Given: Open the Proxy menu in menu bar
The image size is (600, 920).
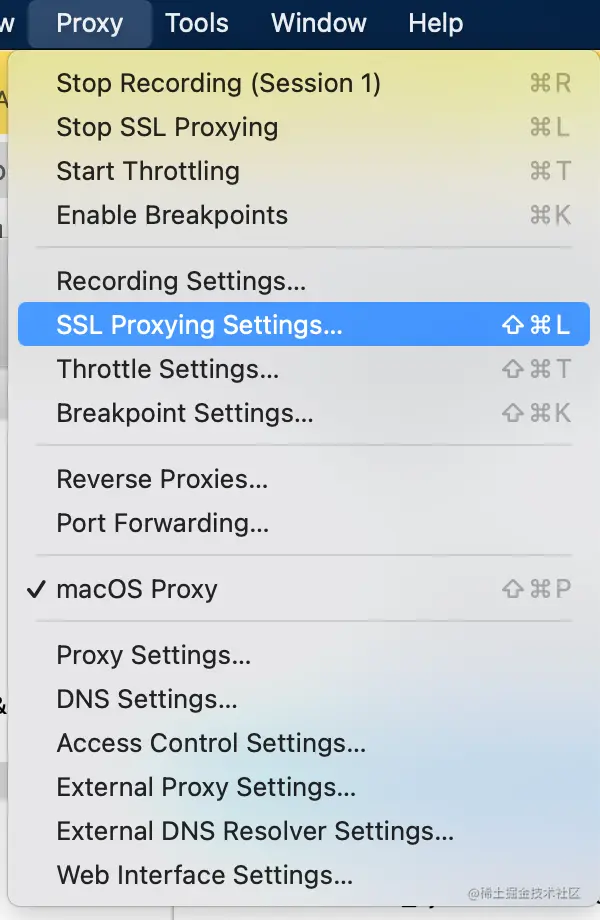Looking at the screenshot, I should click(90, 23).
